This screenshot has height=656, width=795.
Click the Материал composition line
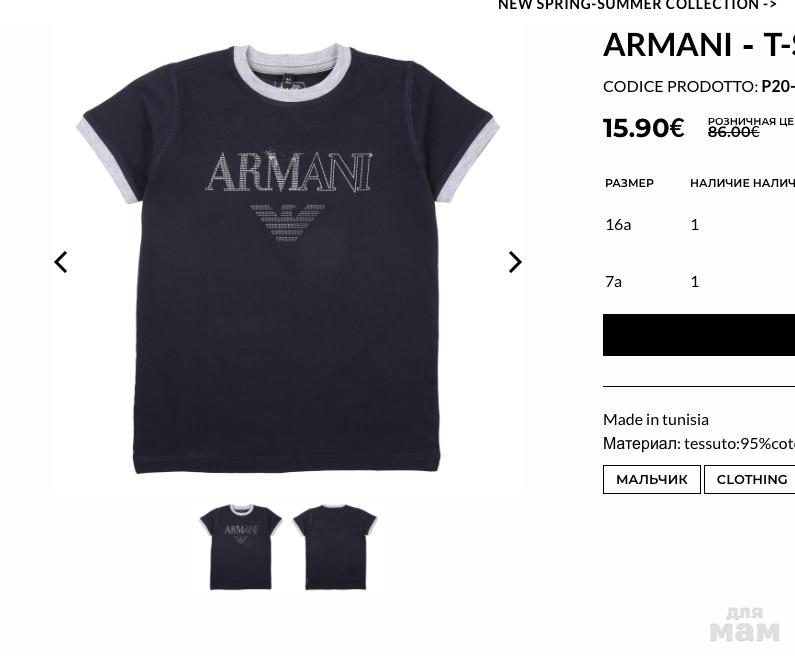coord(699,444)
